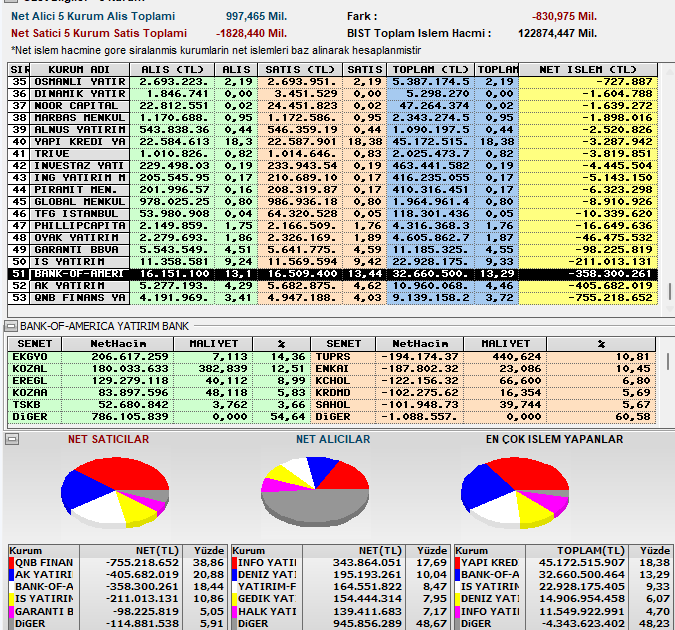The height and width of the screenshot is (630, 675).
Task: Select the OSMANLI YATIR row
Action: coord(332,82)
